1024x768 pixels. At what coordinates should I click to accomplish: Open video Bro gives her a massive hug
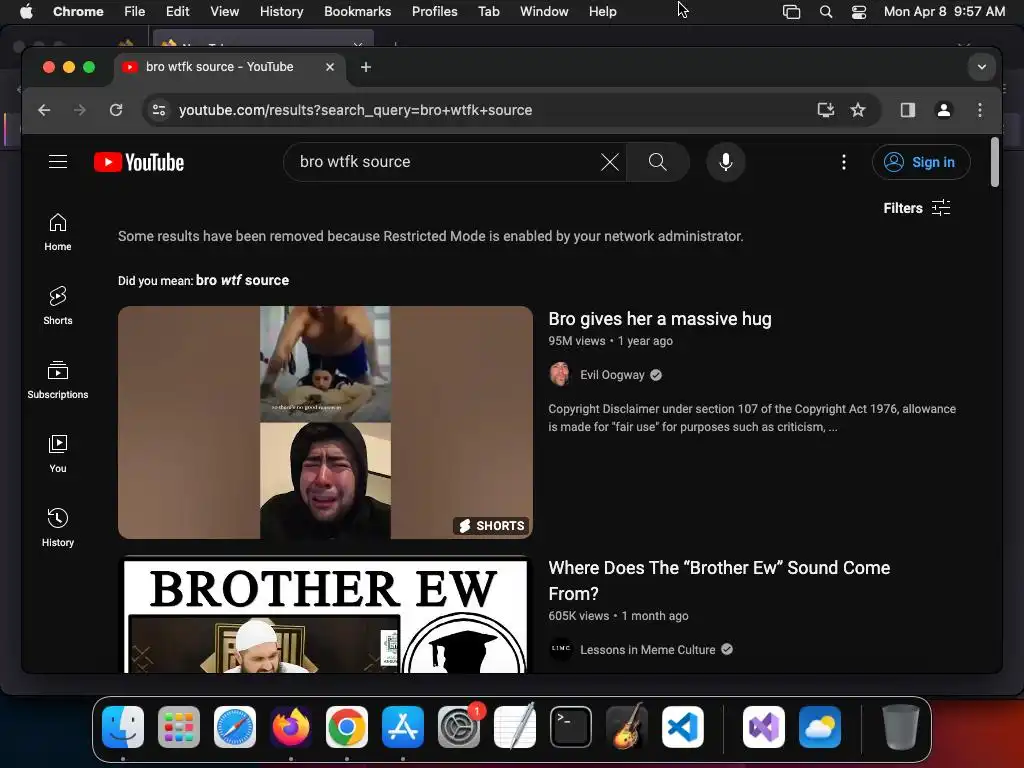660,319
